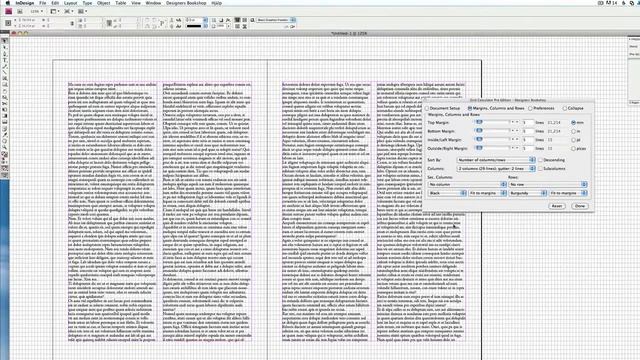Image resolution: width=640 pixels, height=360 pixels.
Task: Open the Designers Bookshop menu
Action: [x=186, y=3]
